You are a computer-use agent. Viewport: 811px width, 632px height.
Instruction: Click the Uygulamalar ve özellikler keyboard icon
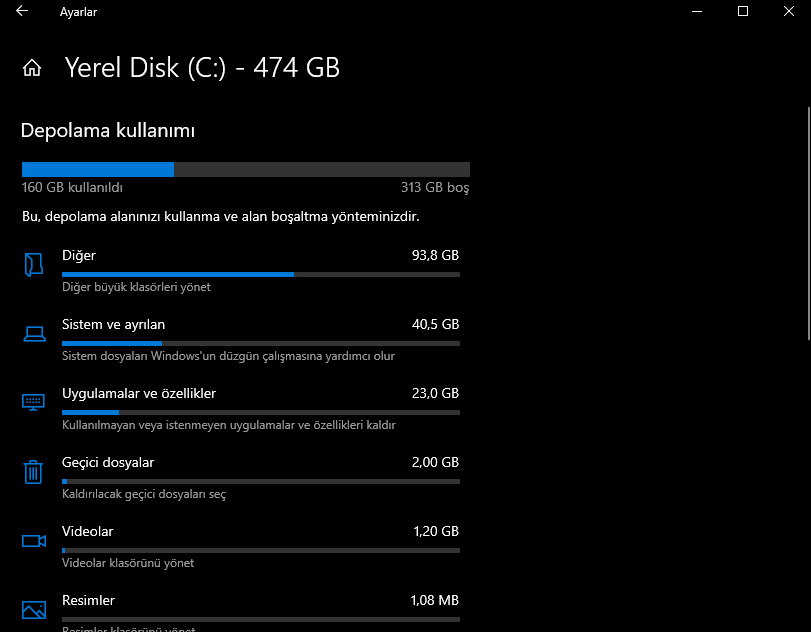tap(34, 402)
